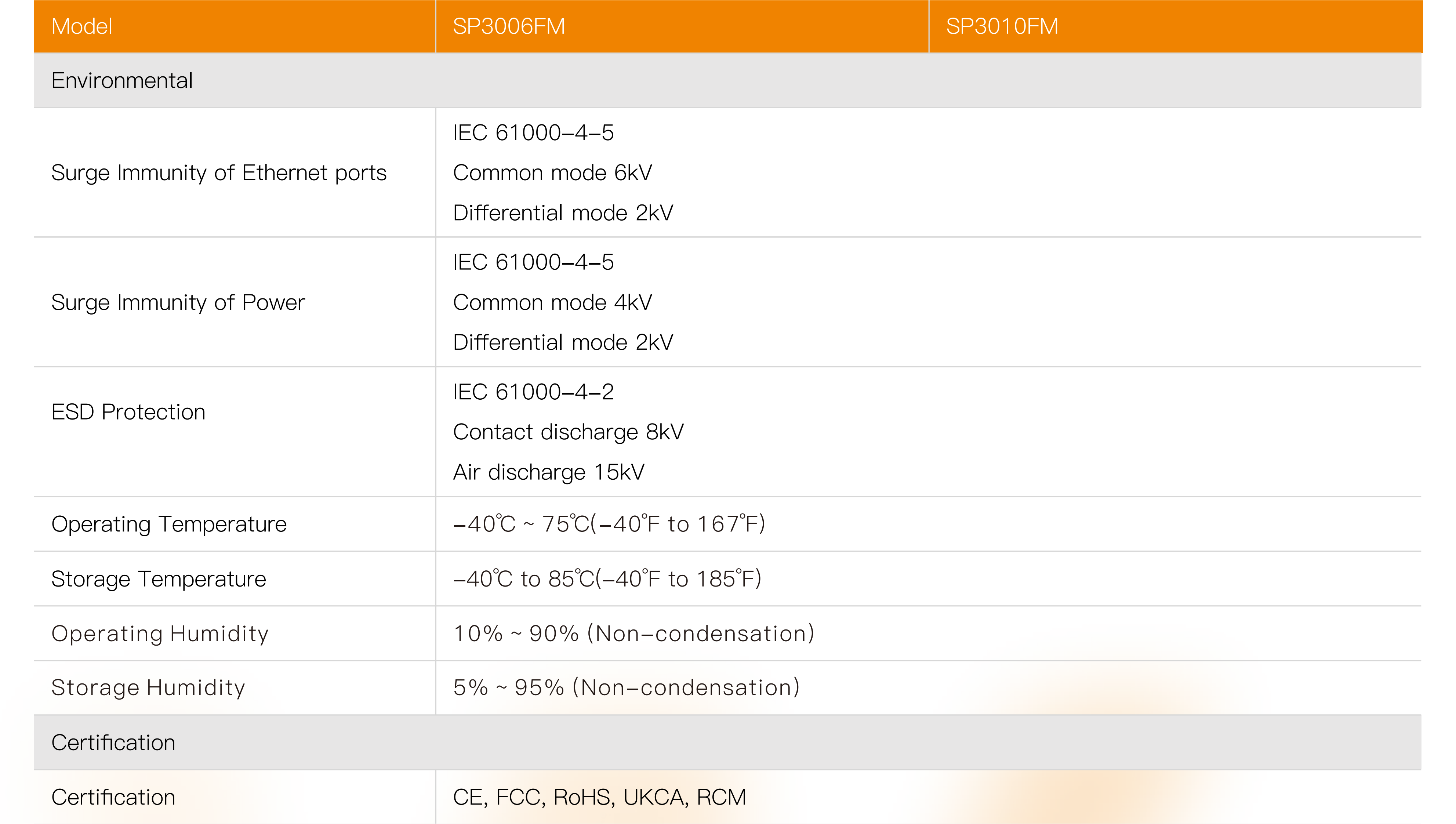The height and width of the screenshot is (824, 1456).
Task: Select the Common mode 4kV text
Action: tap(552, 302)
